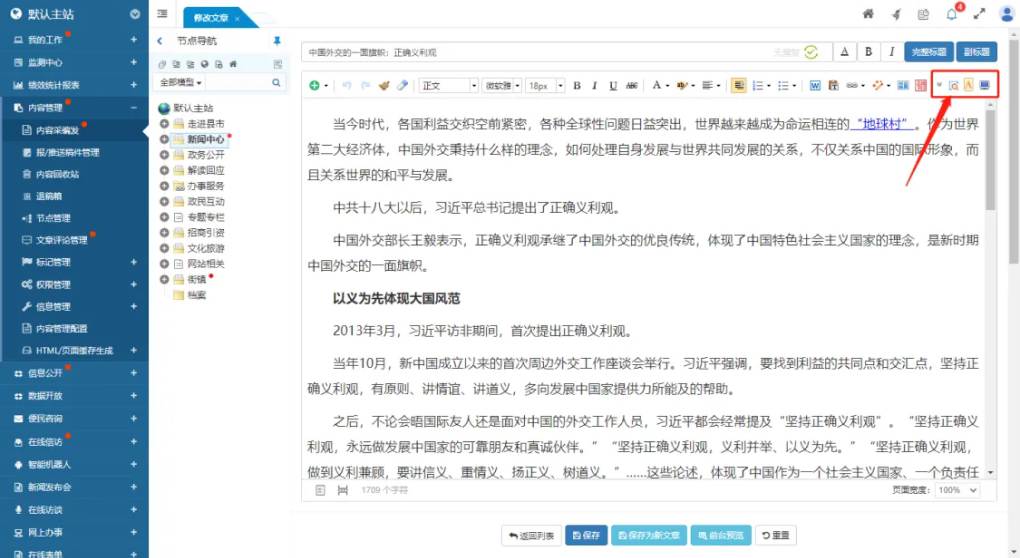This screenshot has height=558, width=1020.
Task: Click the strikethrough formatting icon
Action: [630, 86]
